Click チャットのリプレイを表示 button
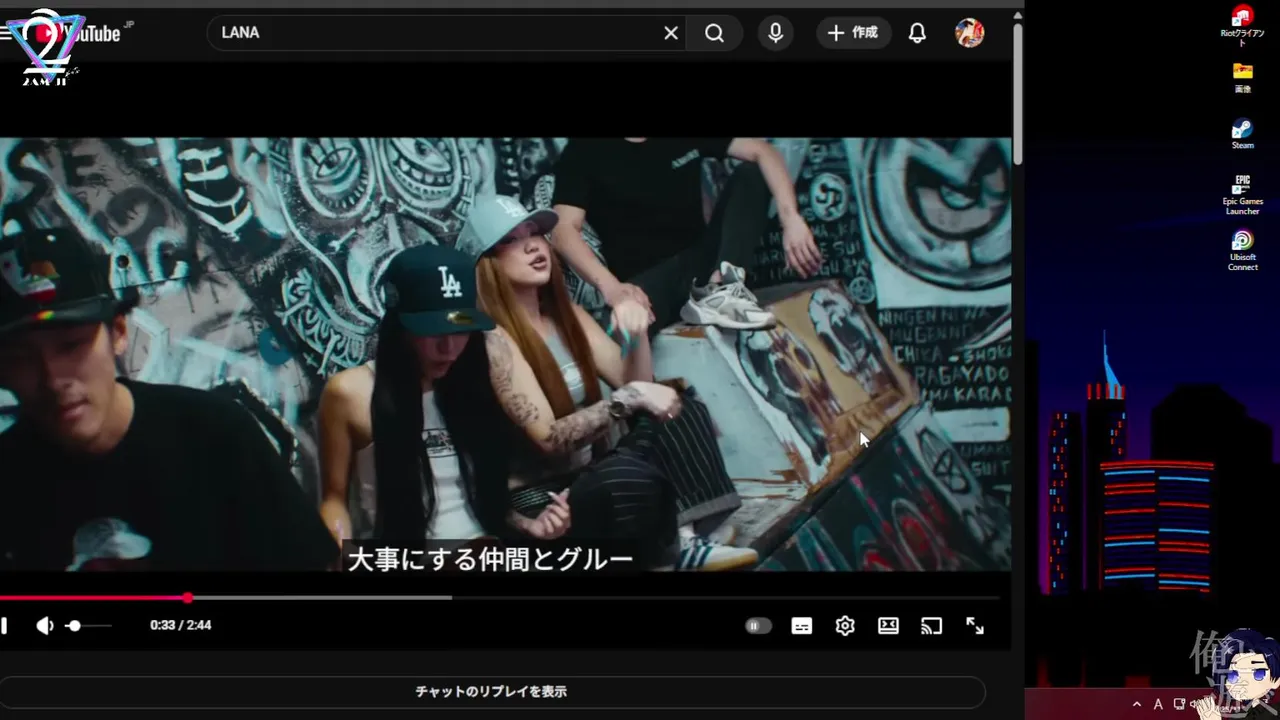The width and height of the screenshot is (1280, 720). (x=492, y=692)
